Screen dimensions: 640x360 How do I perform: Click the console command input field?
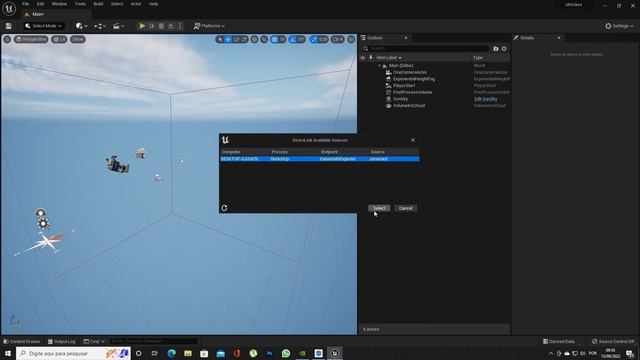coord(153,341)
